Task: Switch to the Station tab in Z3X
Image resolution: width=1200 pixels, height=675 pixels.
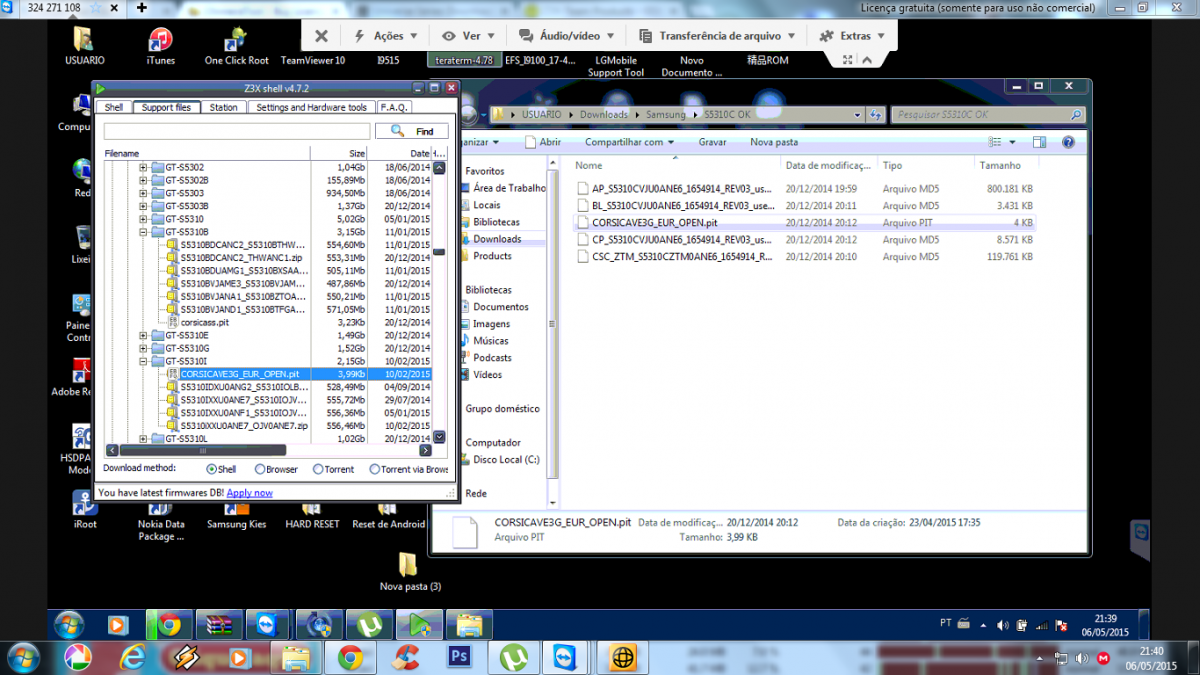Action: tap(224, 107)
